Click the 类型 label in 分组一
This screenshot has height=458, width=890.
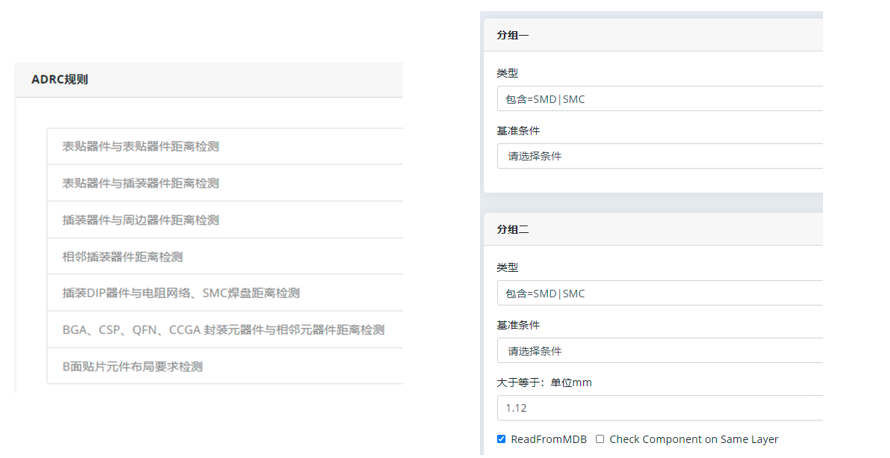(x=507, y=73)
